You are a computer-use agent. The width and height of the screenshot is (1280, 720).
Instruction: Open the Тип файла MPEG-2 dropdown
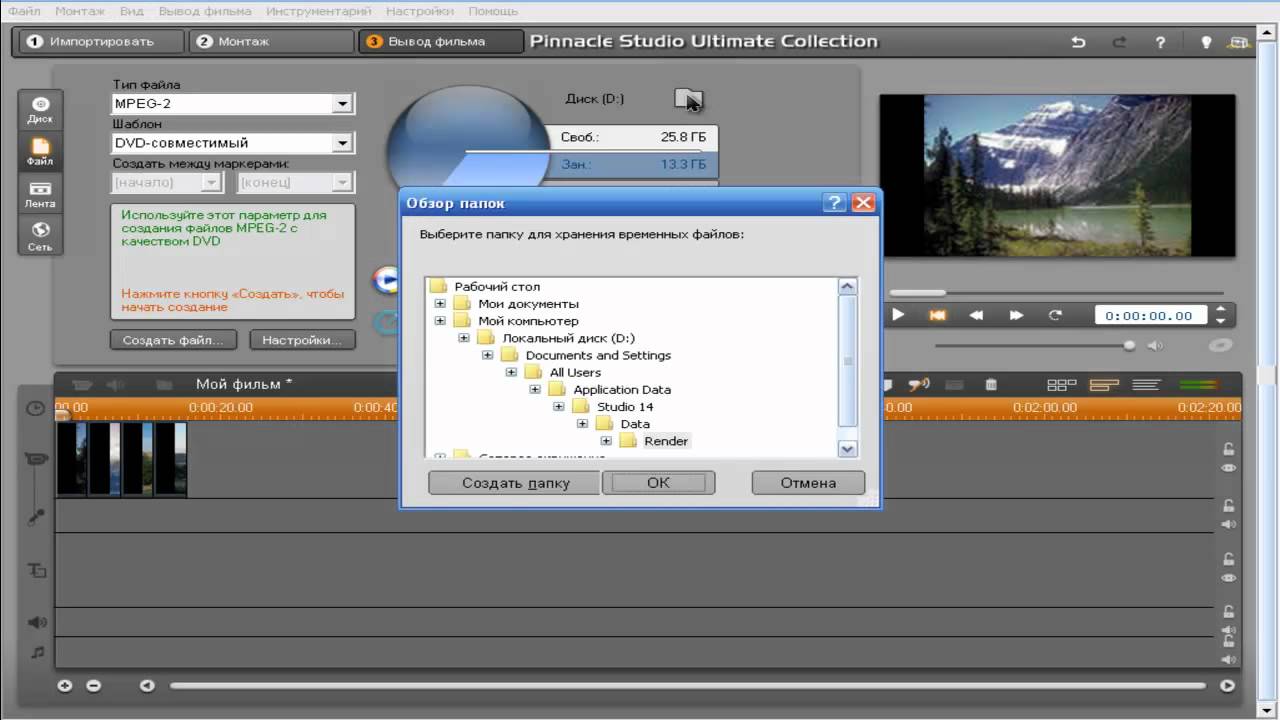click(343, 103)
